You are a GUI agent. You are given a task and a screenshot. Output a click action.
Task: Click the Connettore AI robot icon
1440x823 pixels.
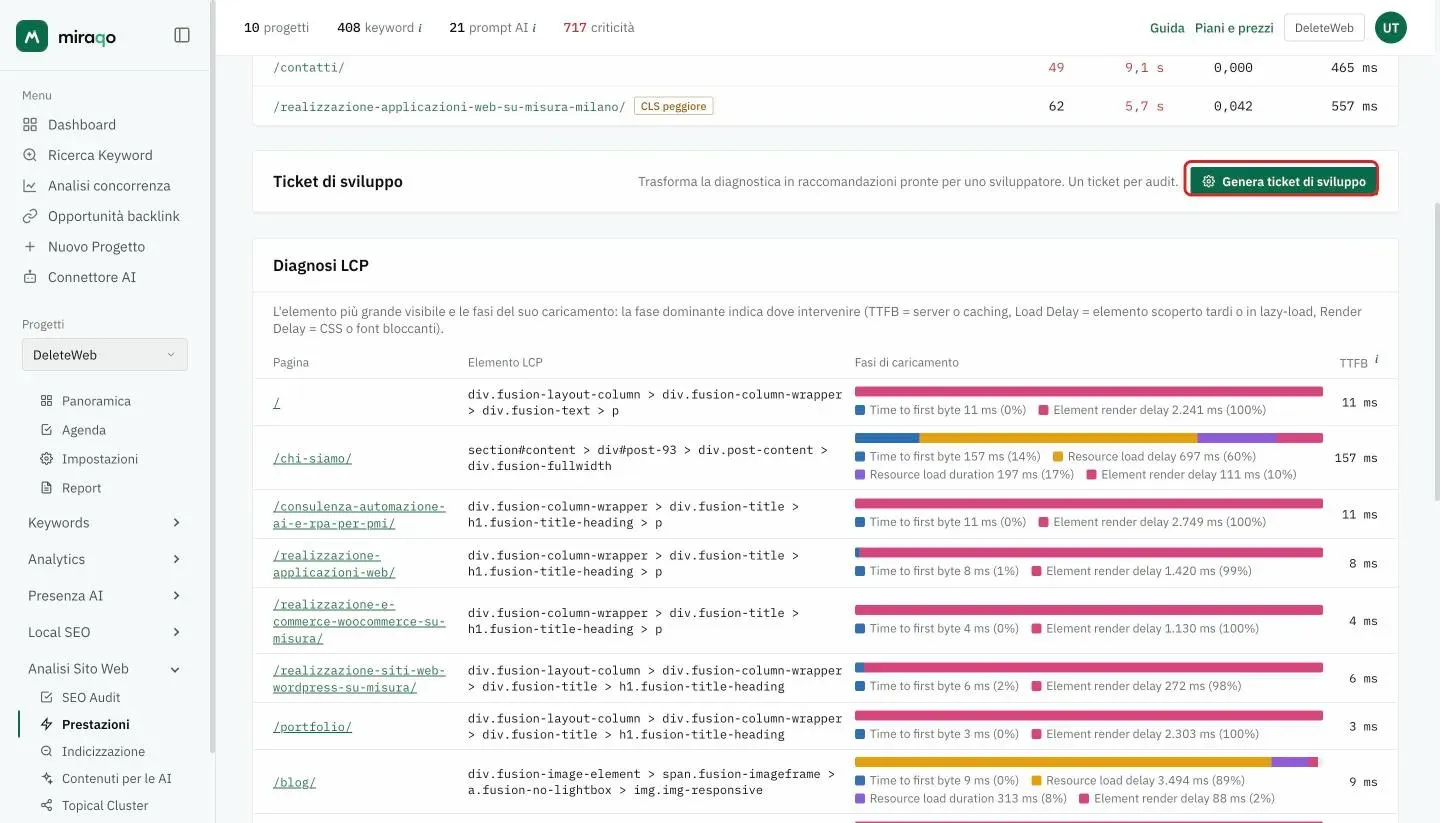29,277
